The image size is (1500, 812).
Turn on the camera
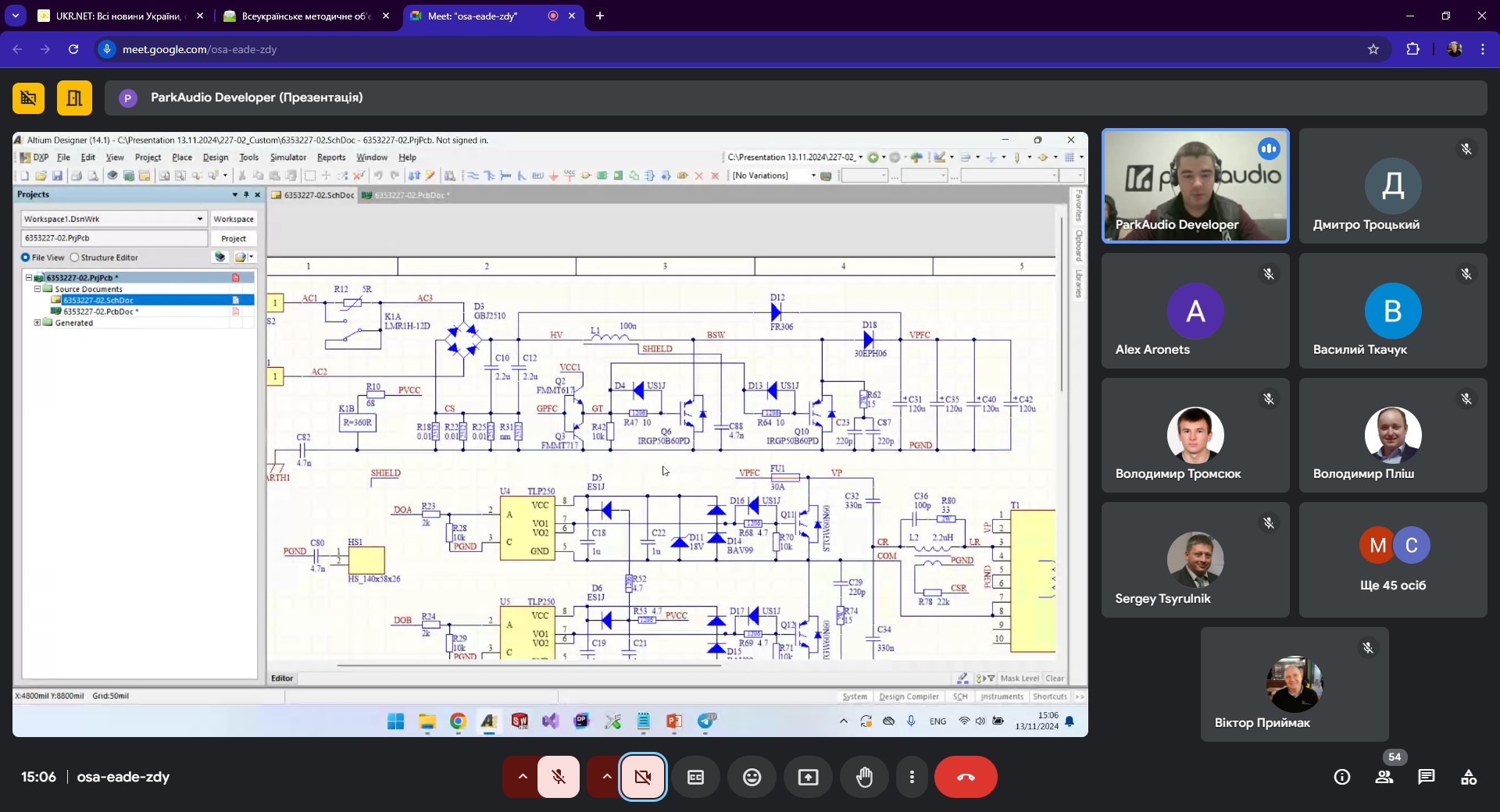643,777
